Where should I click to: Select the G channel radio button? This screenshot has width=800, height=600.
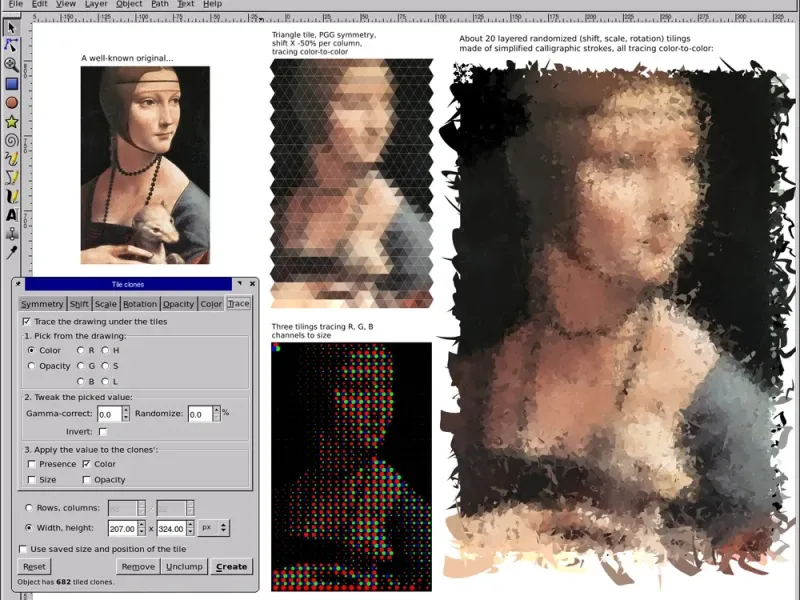pos(81,366)
